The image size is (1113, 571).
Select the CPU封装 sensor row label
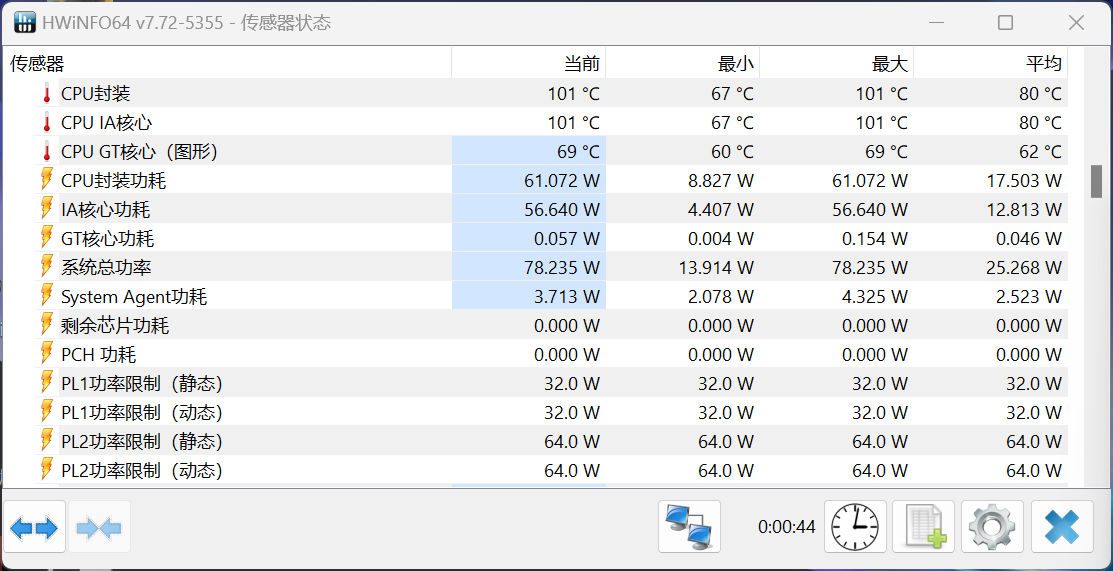(x=96, y=94)
